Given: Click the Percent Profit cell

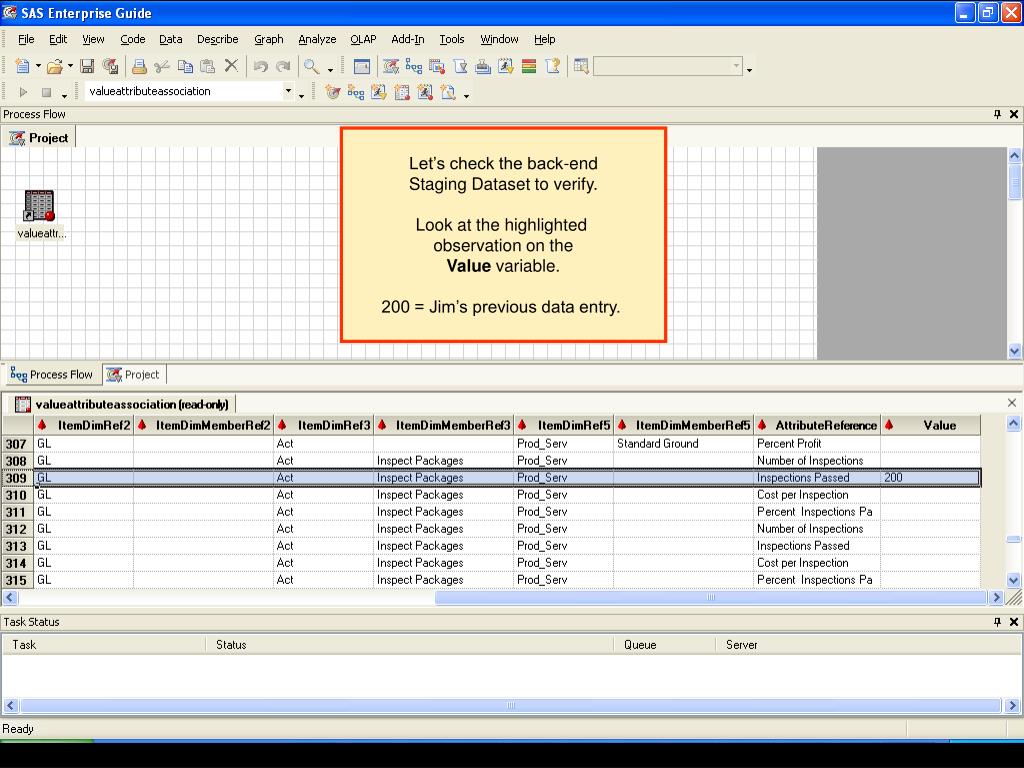Looking at the screenshot, I should click(x=817, y=444).
